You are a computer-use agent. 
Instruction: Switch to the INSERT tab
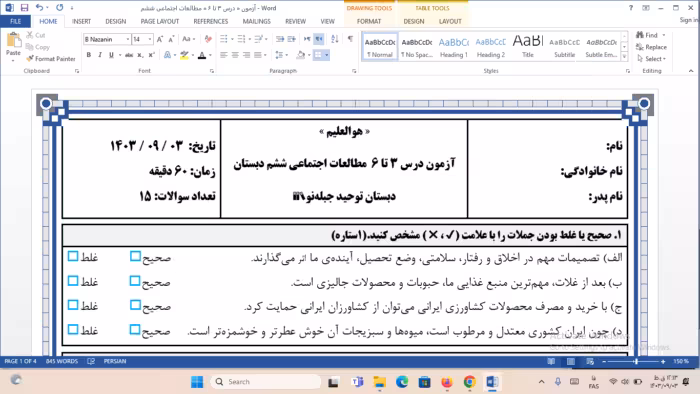tap(81, 21)
